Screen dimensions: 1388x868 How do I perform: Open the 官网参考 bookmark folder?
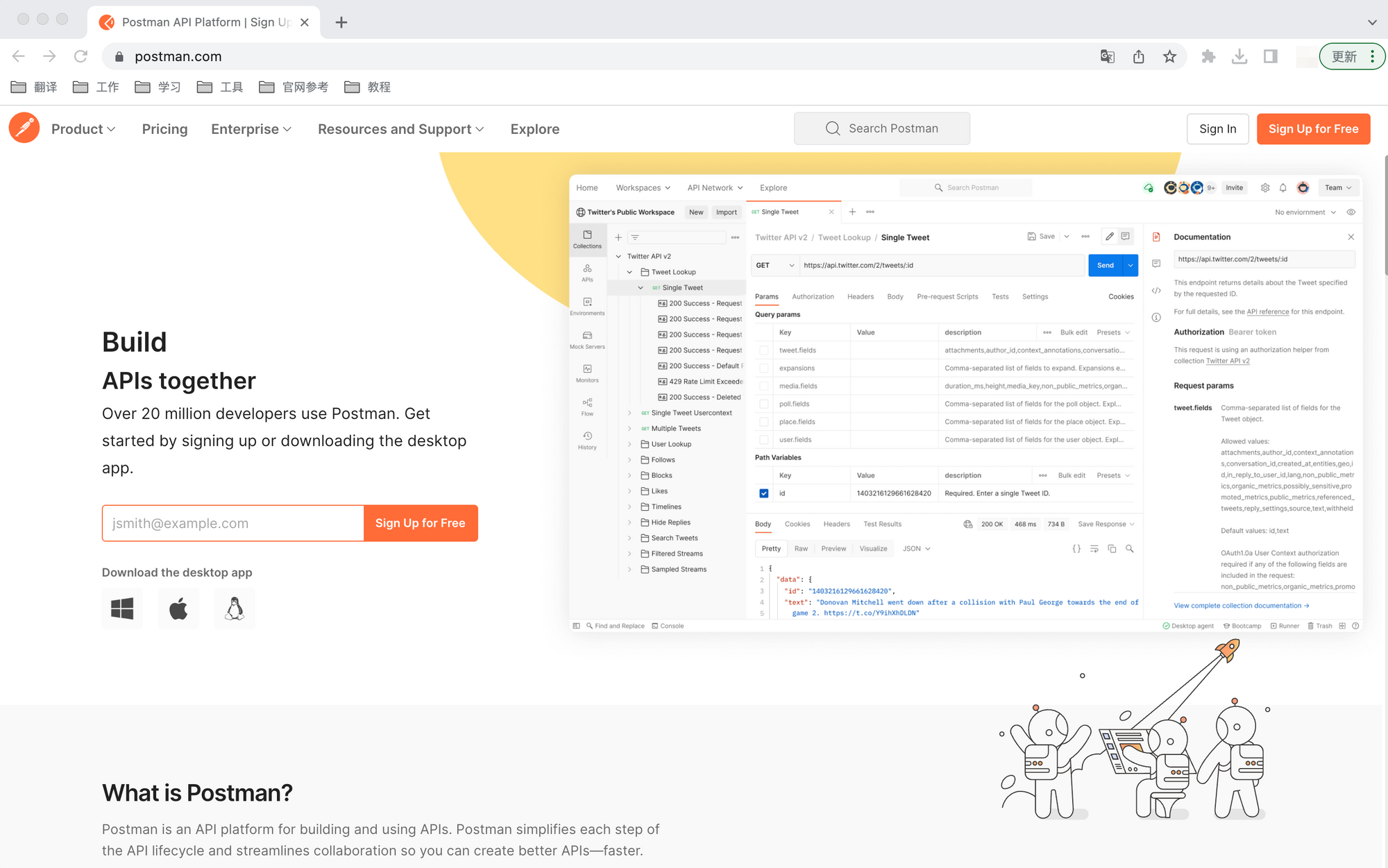294,87
